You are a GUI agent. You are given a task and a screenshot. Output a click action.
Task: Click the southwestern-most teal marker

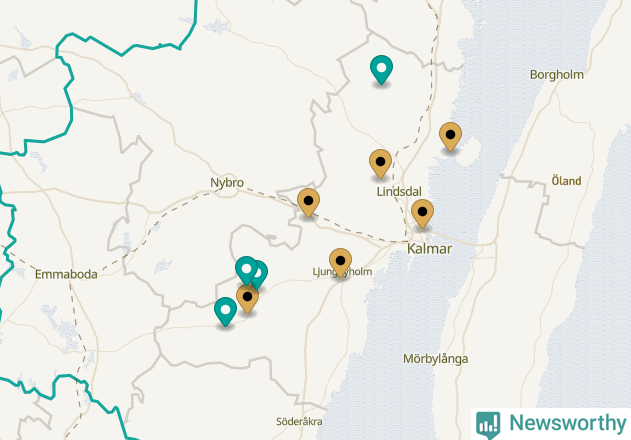coord(225,312)
